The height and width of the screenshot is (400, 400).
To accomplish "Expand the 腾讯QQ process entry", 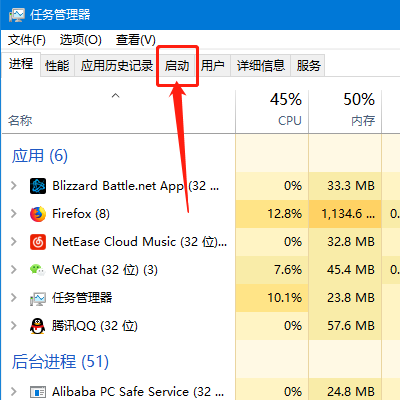I will click(x=14, y=326).
